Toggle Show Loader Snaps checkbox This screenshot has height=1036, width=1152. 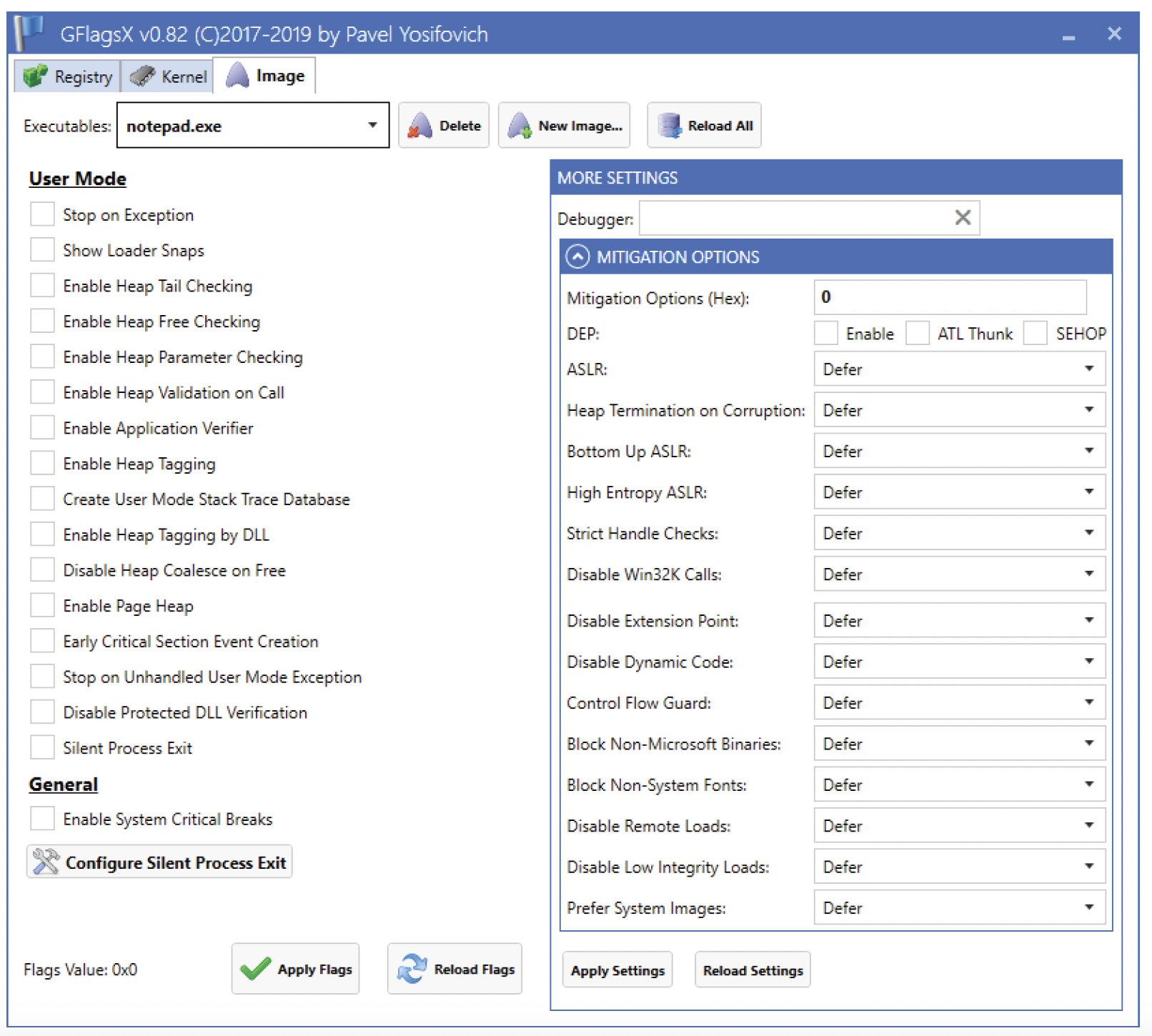(42, 249)
